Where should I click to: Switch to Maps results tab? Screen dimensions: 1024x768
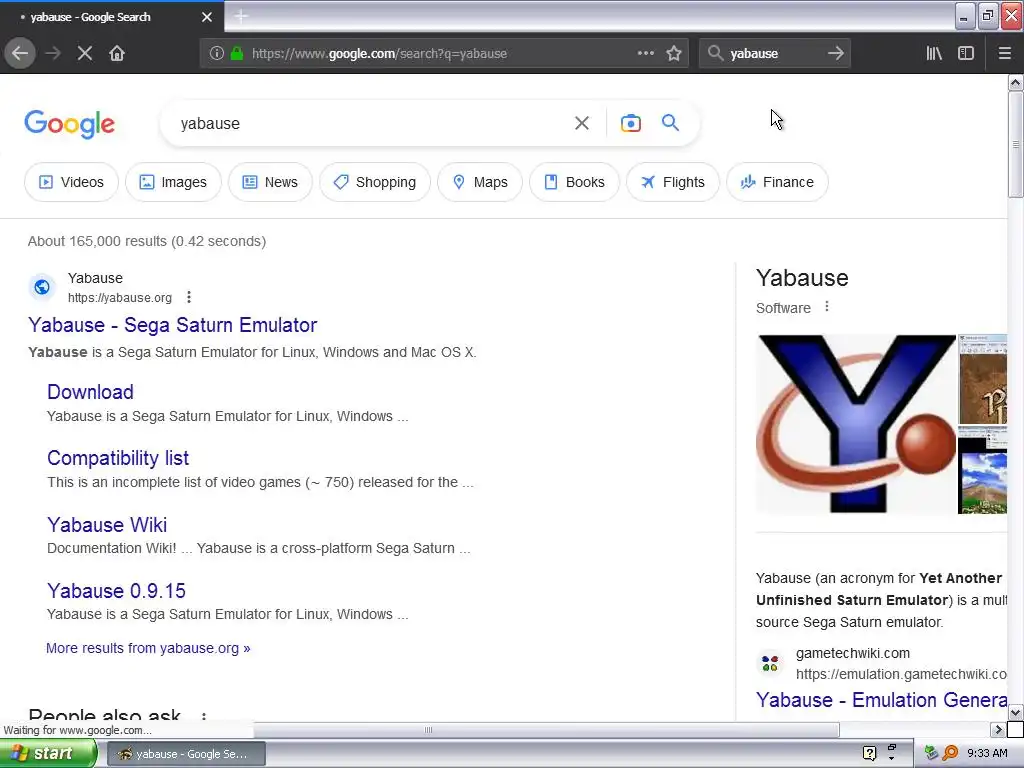click(480, 182)
